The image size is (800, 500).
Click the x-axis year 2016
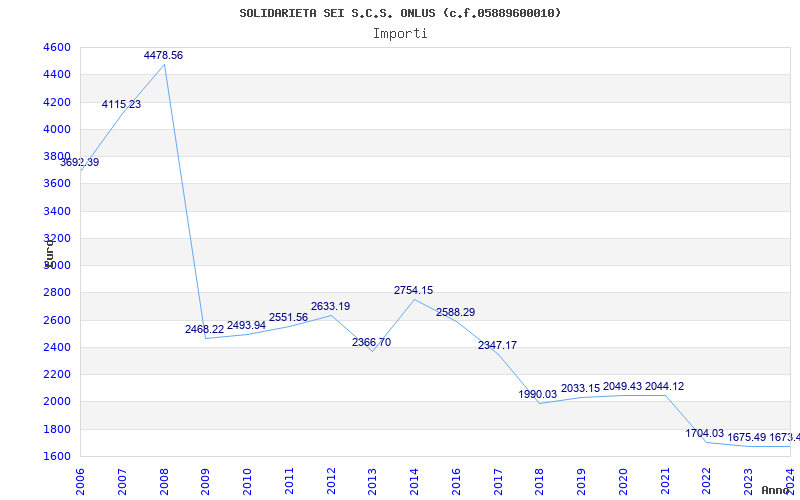click(456, 482)
